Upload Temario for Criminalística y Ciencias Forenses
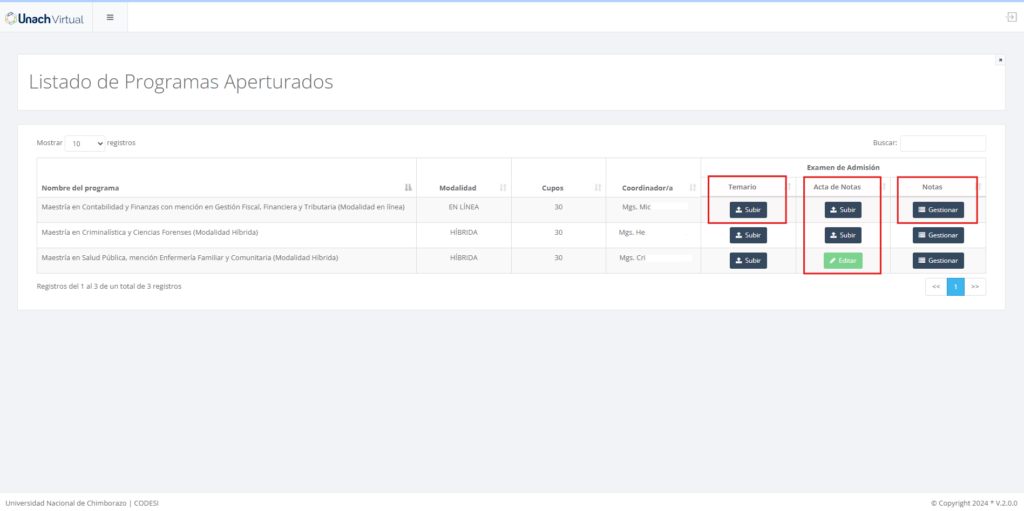Viewport: 1024px width, 511px height. pos(748,235)
